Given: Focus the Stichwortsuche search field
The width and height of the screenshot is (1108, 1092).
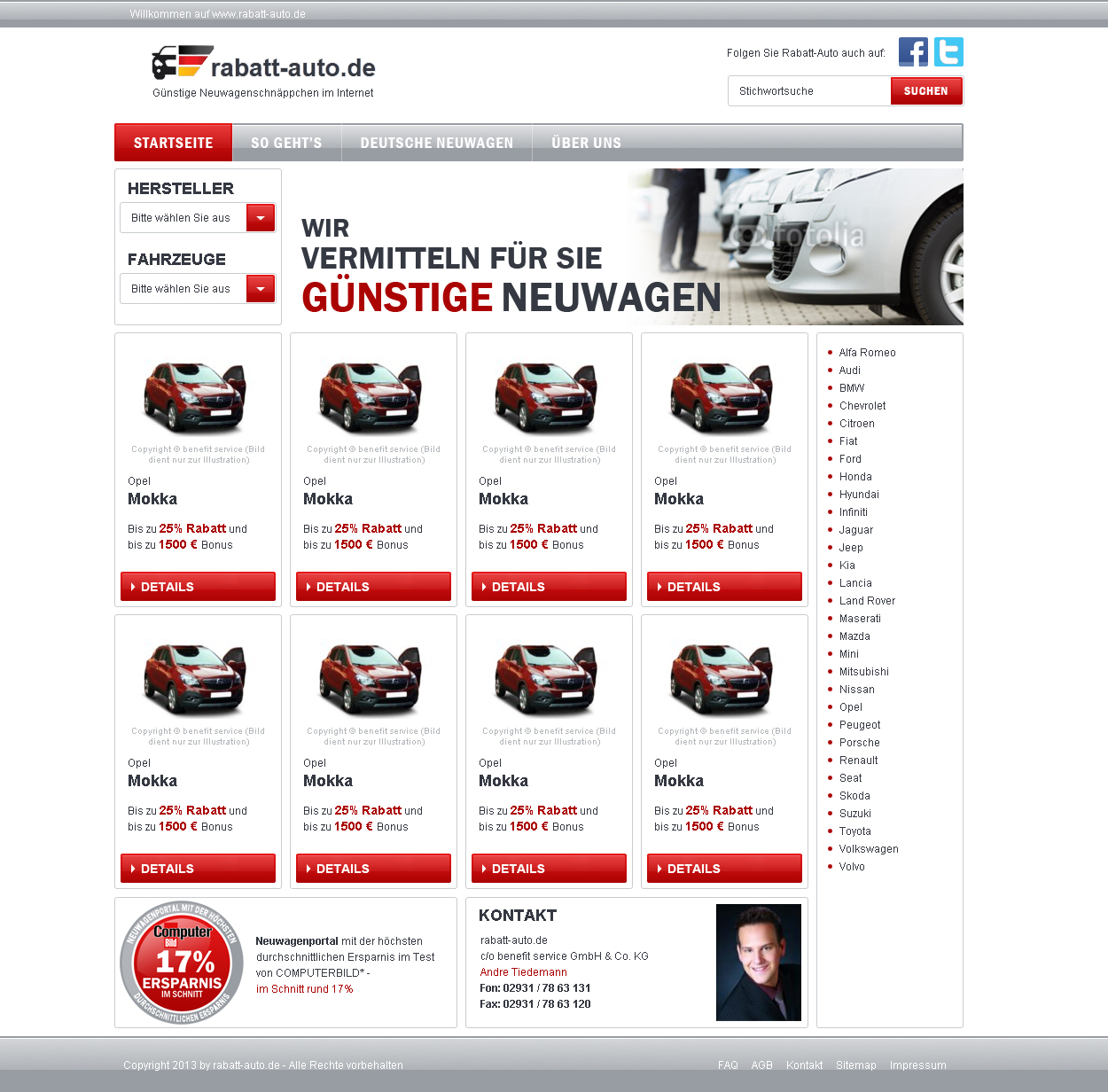Looking at the screenshot, I should 809,90.
